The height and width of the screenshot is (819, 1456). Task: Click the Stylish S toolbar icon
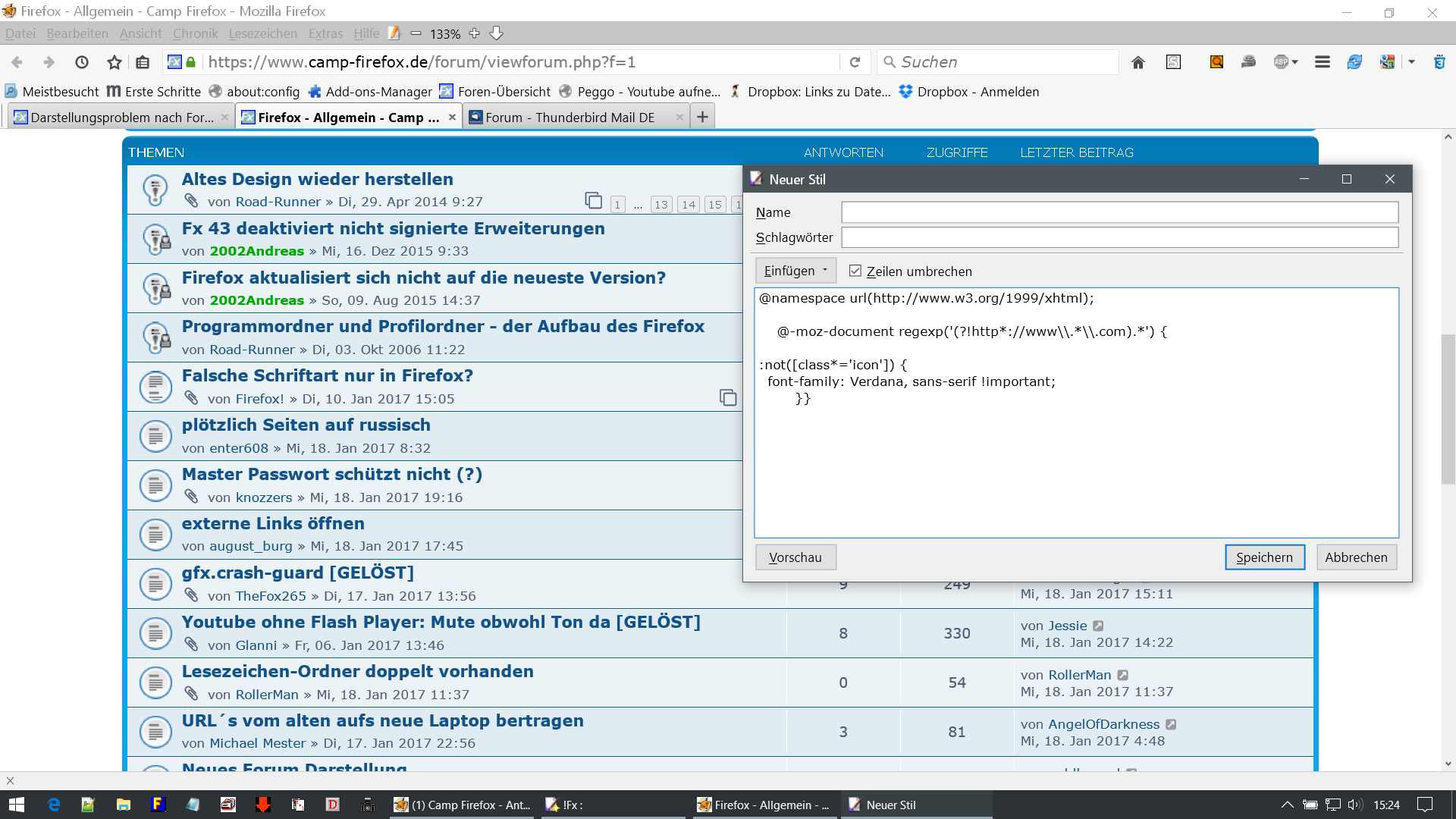[x=1173, y=62]
